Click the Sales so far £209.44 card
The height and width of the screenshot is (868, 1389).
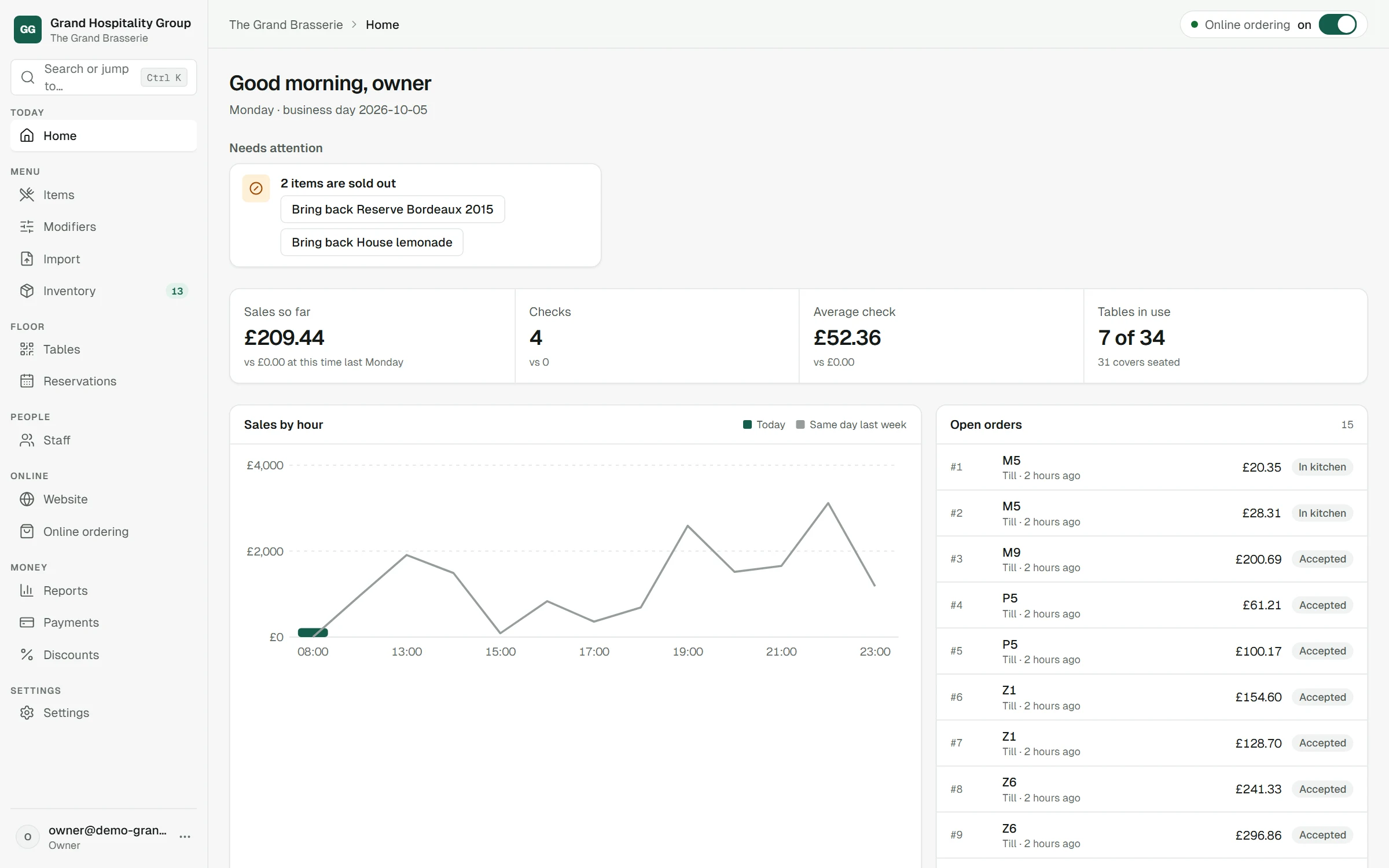372,336
